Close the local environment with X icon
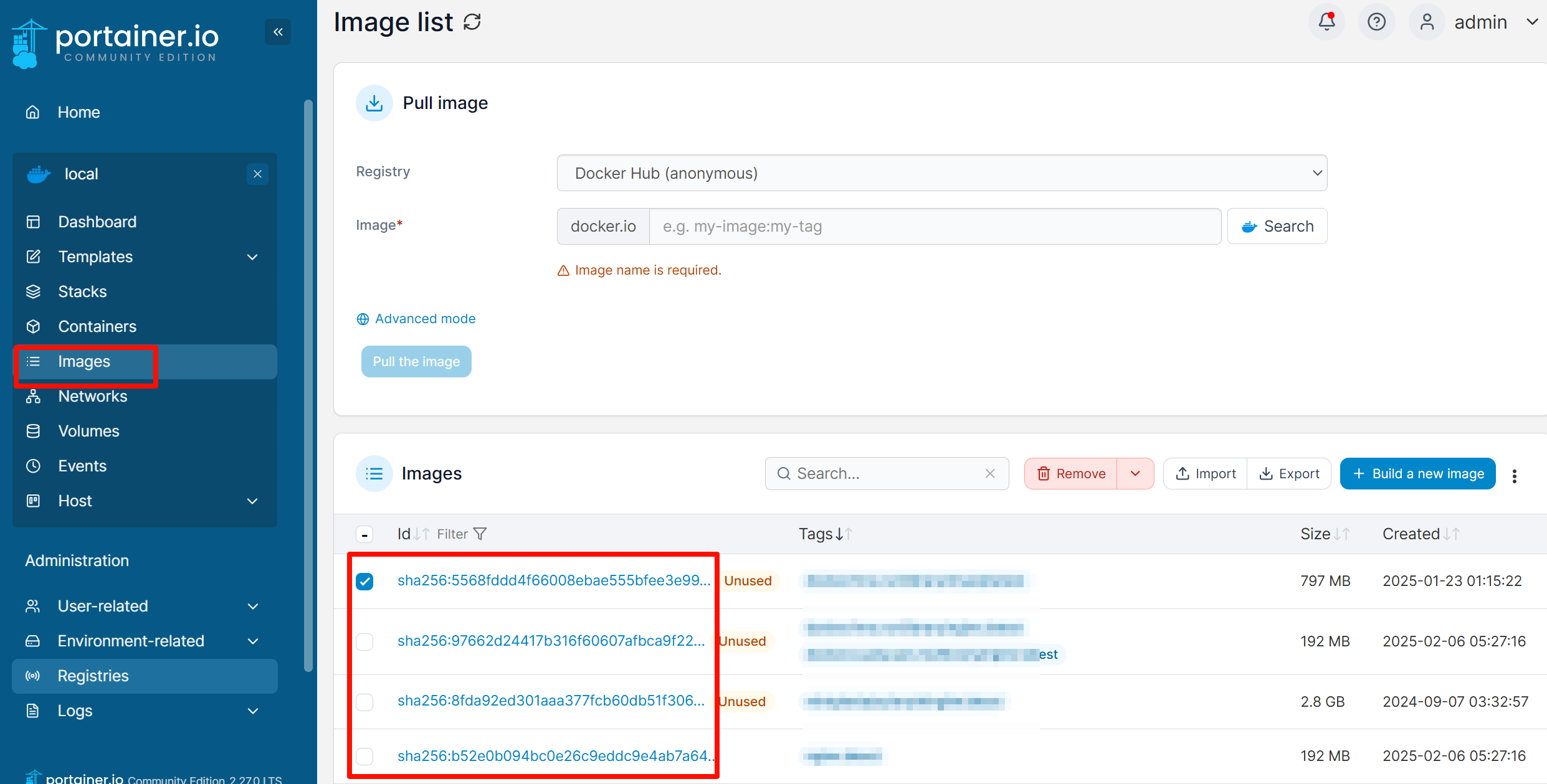Screen dimensions: 1547x784 point(257,174)
